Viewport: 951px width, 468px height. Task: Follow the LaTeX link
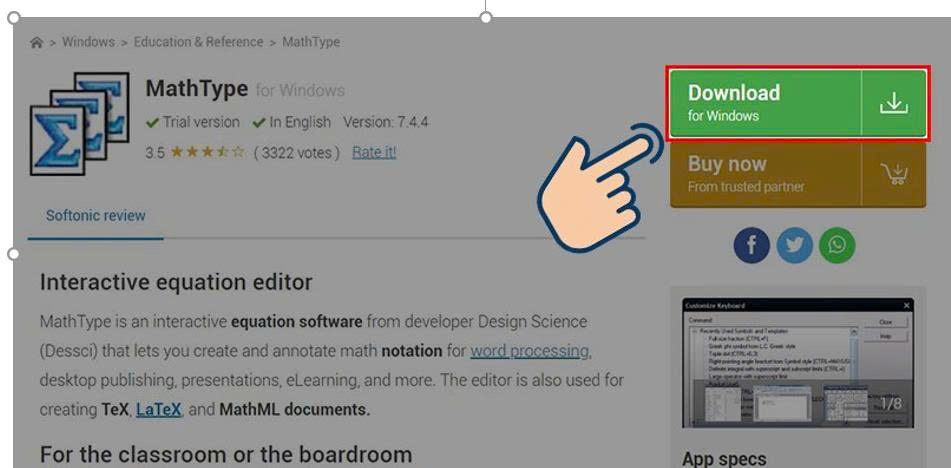pyautogui.click(x=159, y=409)
